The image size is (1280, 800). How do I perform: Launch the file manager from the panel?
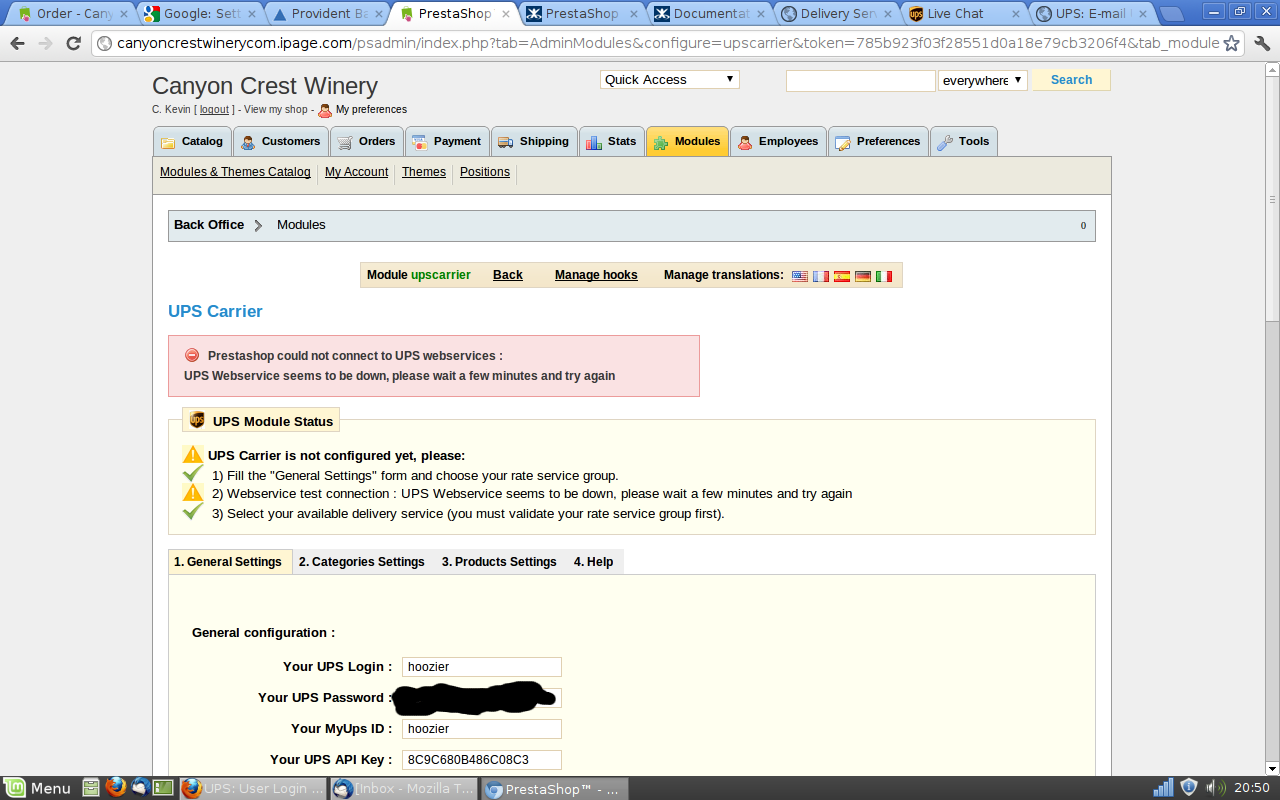coord(91,788)
